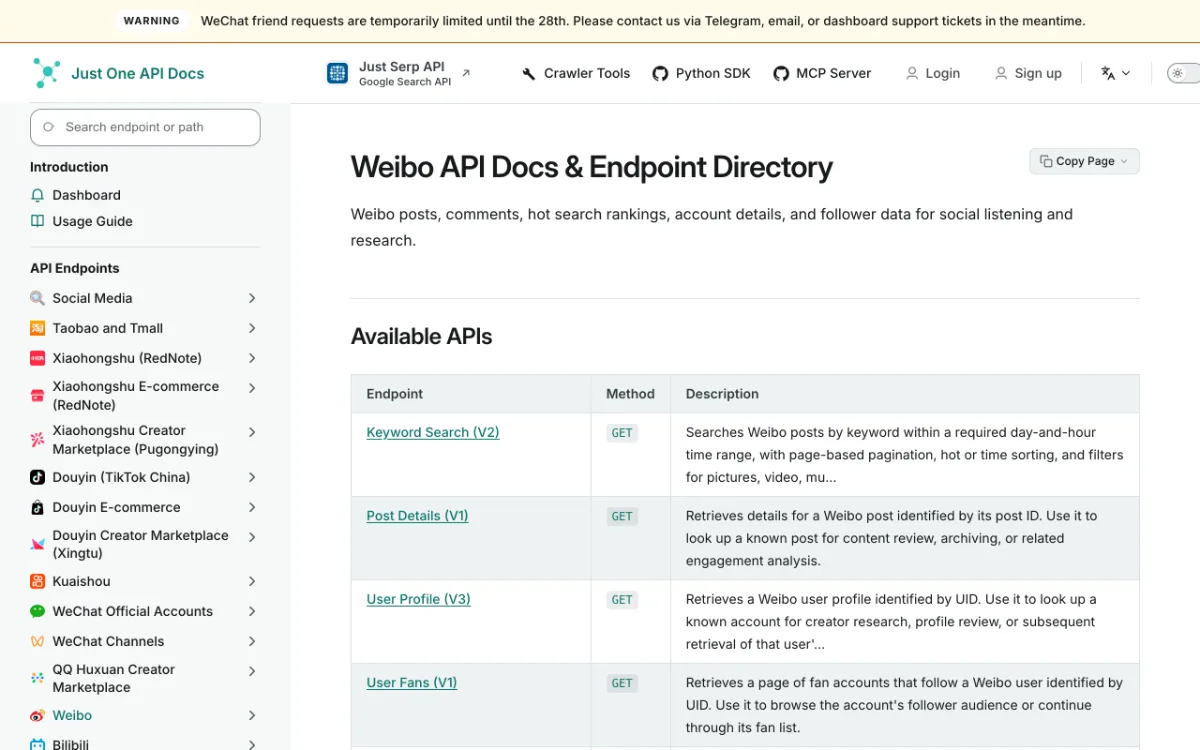Click the Method column header
1200x750 pixels.
click(x=630, y=394)
